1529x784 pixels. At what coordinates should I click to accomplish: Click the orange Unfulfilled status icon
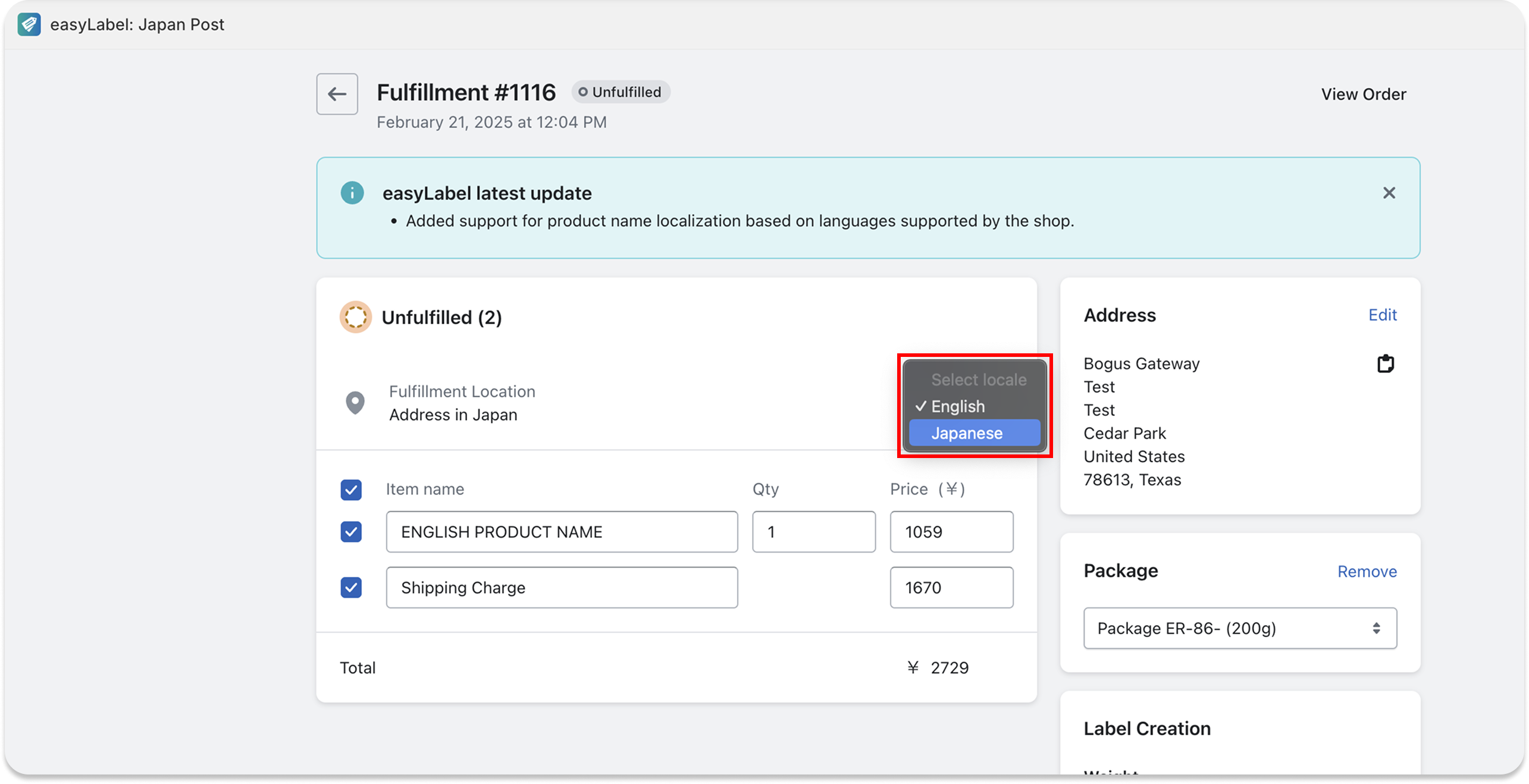(x=355, y=317)
